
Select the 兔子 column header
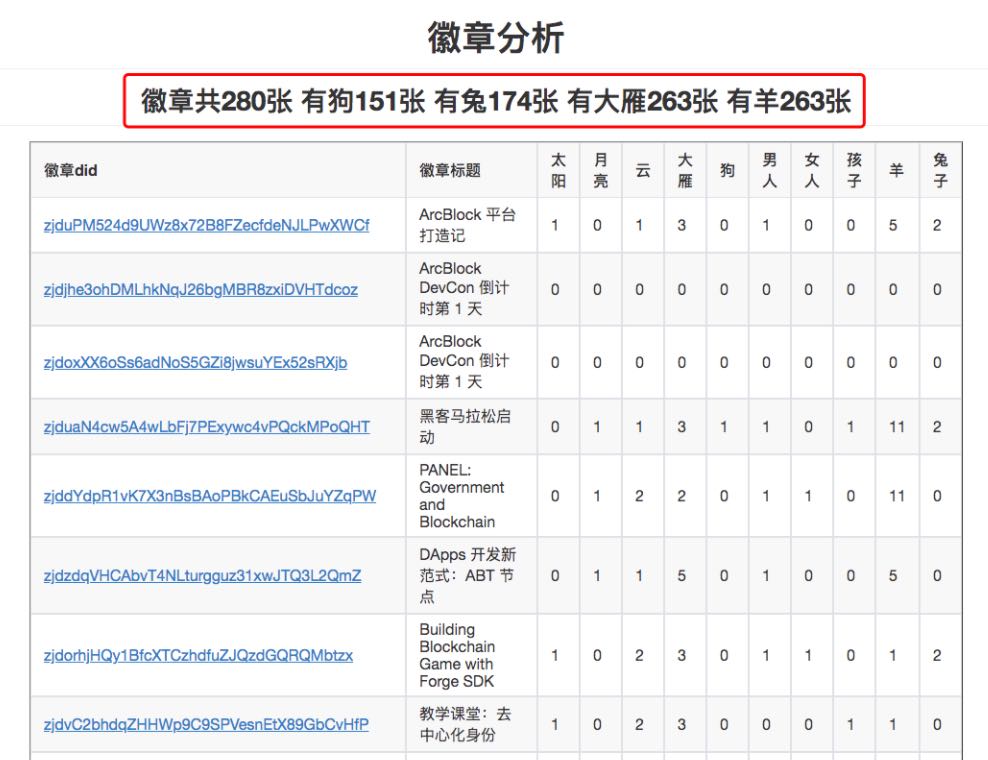tap(940, 170)
